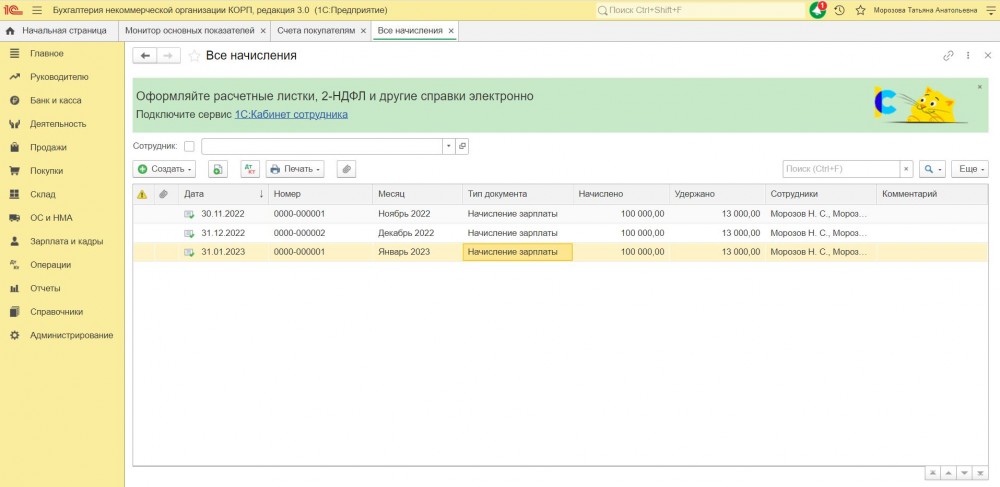Click the list search field Поиск (Ctrl+F)

[840, 169]
